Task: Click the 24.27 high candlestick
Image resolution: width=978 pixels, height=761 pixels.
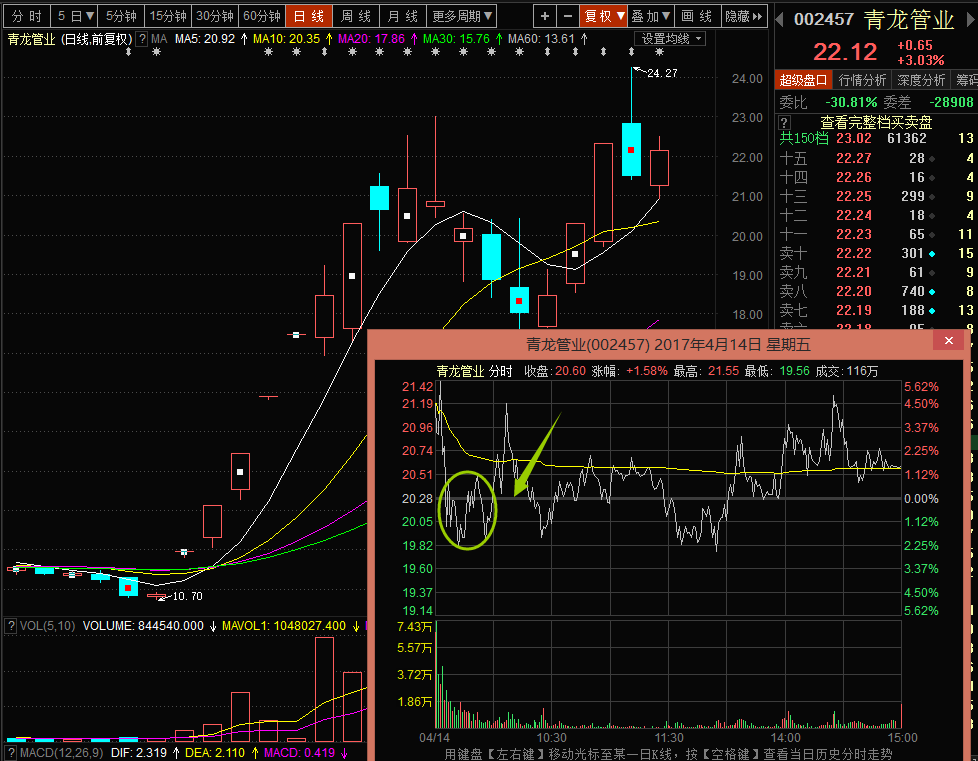Action: click(631, 149)
